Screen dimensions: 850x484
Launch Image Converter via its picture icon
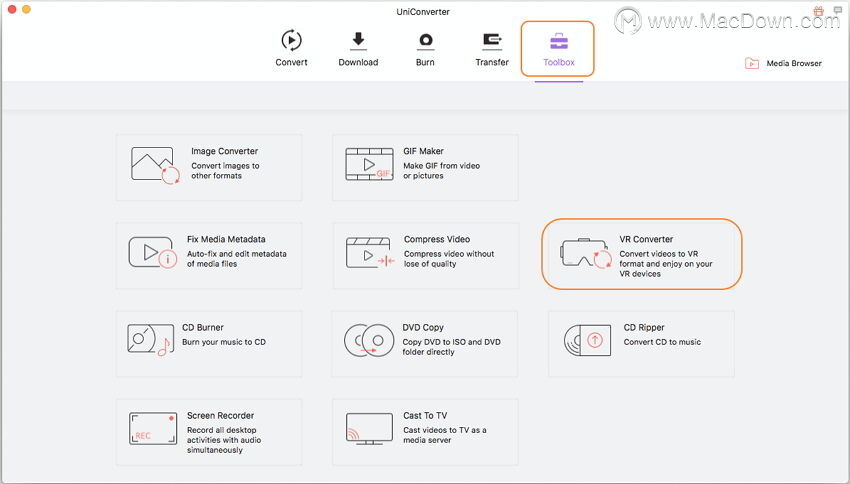(x=155, y=165)
